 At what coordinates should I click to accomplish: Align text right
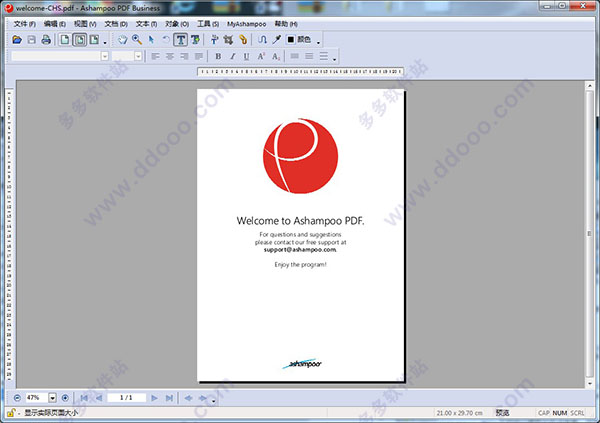(x=184, y=56)
